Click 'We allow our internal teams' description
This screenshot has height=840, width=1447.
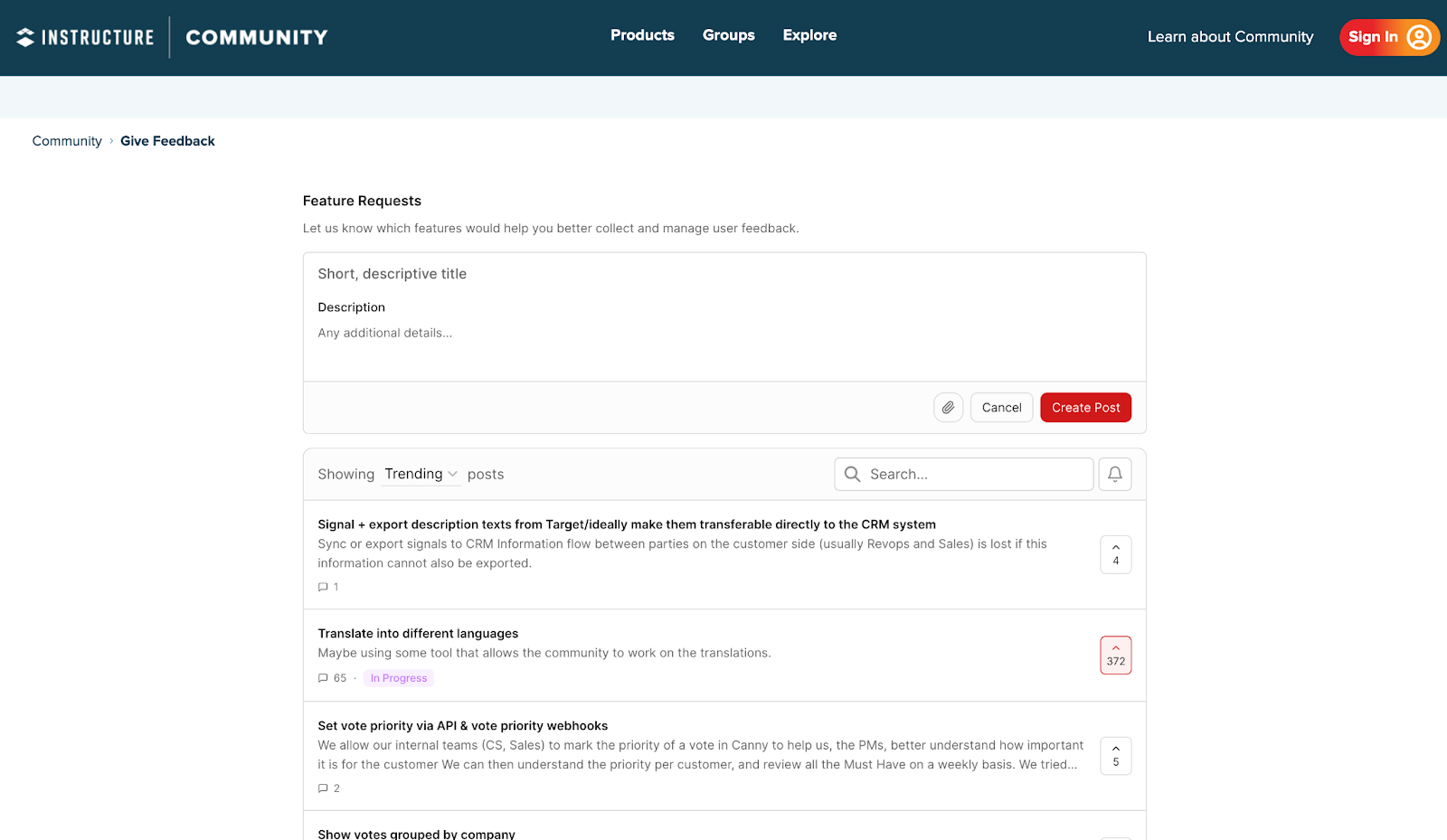click(x=700, y=755)
